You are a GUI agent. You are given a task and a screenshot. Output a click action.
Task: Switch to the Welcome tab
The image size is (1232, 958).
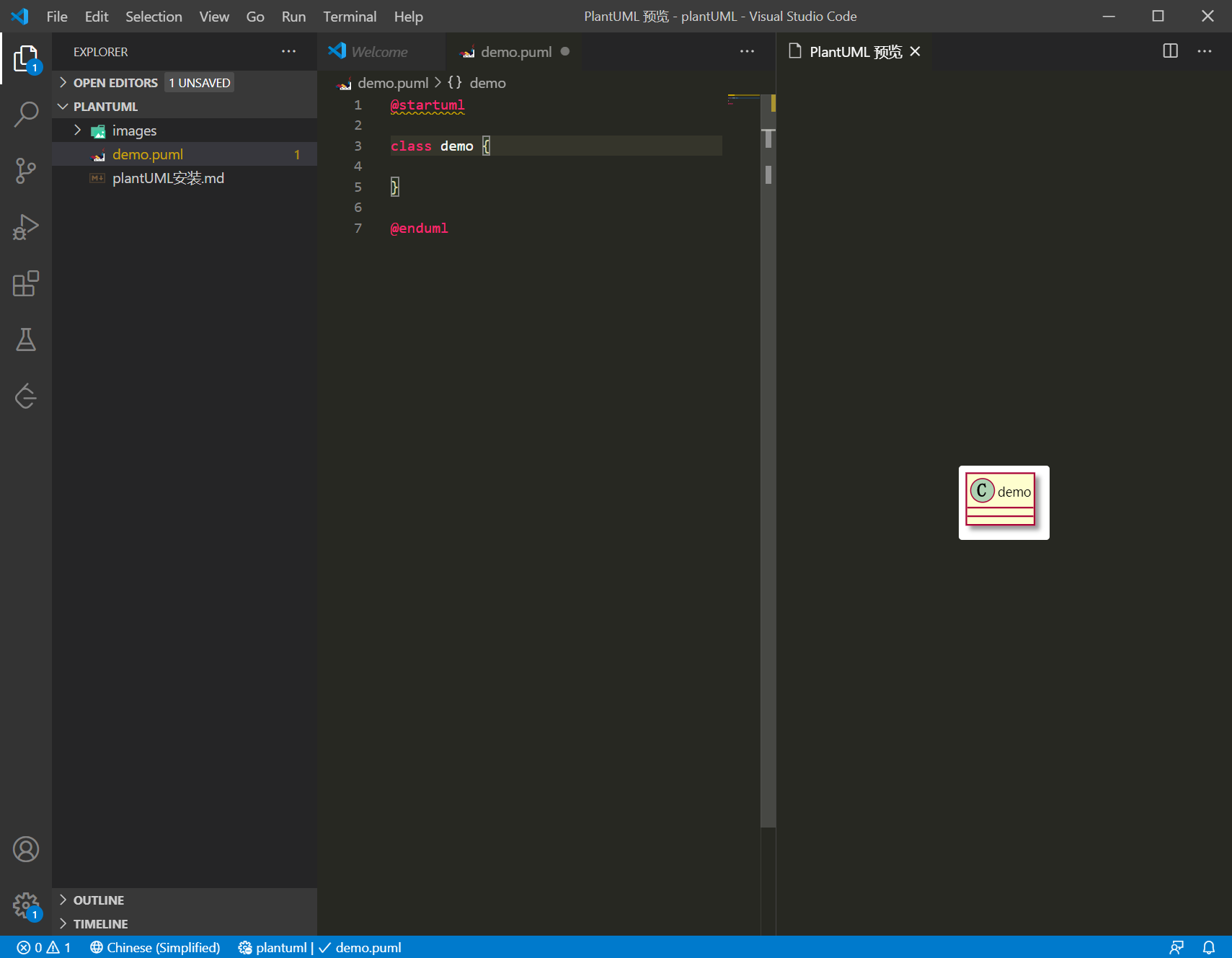tap(381, 51)
